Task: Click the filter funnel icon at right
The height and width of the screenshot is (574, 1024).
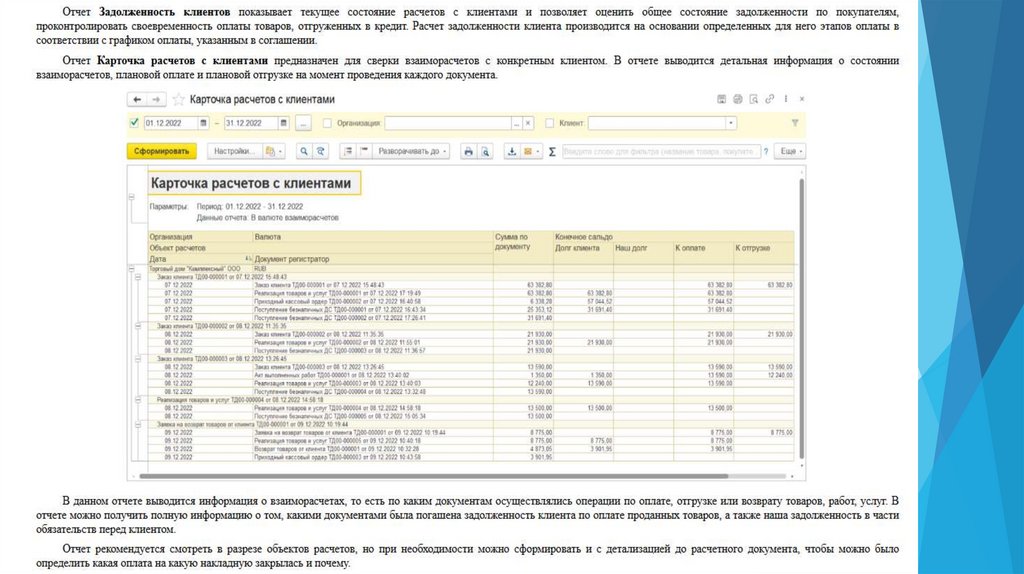Action: coord(795,123)
